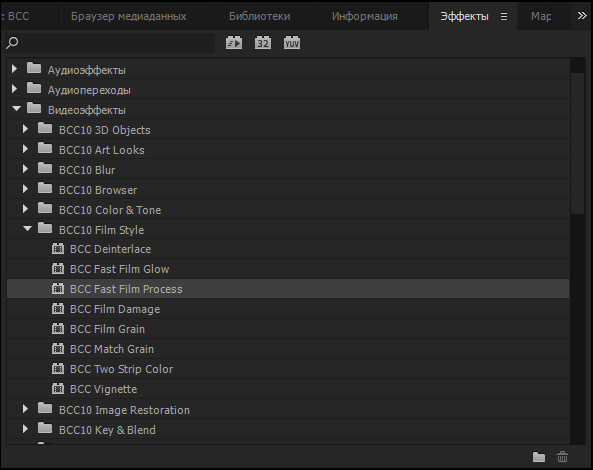Click the search magnifier icon
The height and width of the screenshot is (470, 593).
pos(12,43)
